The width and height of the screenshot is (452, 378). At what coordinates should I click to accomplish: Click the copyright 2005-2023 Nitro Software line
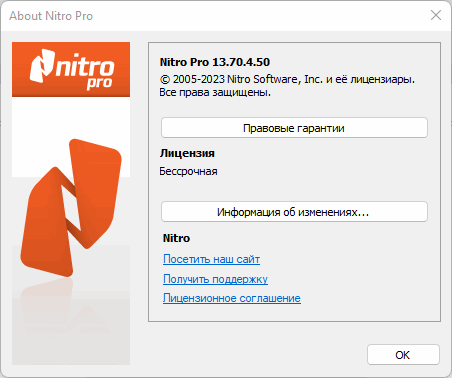[x=287, y=79]
